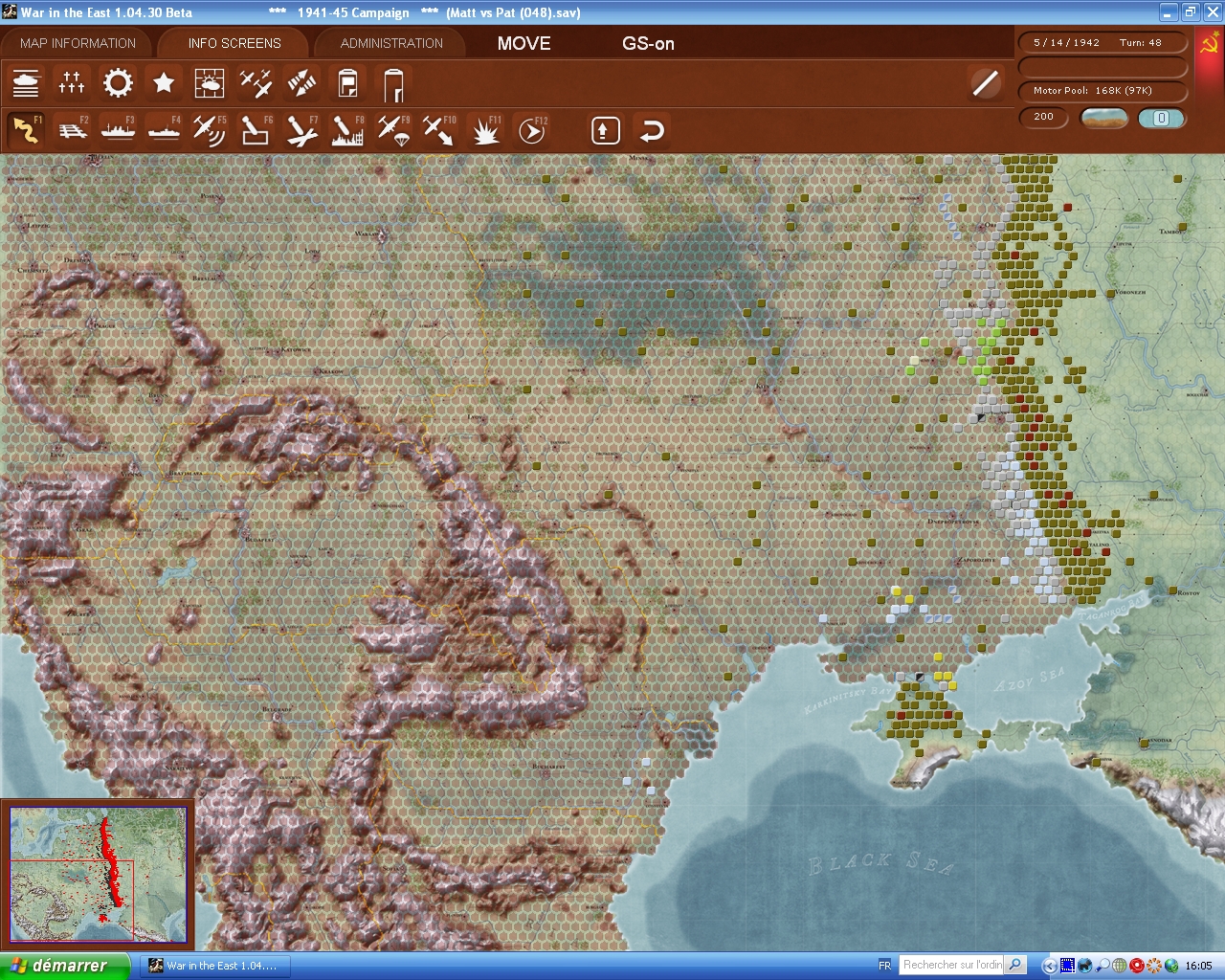Image resolution: width=1225 pixels, height=980 pixels.
Task: Click the door-shaped icon in top toolbar
Action: tap(393, 83)
